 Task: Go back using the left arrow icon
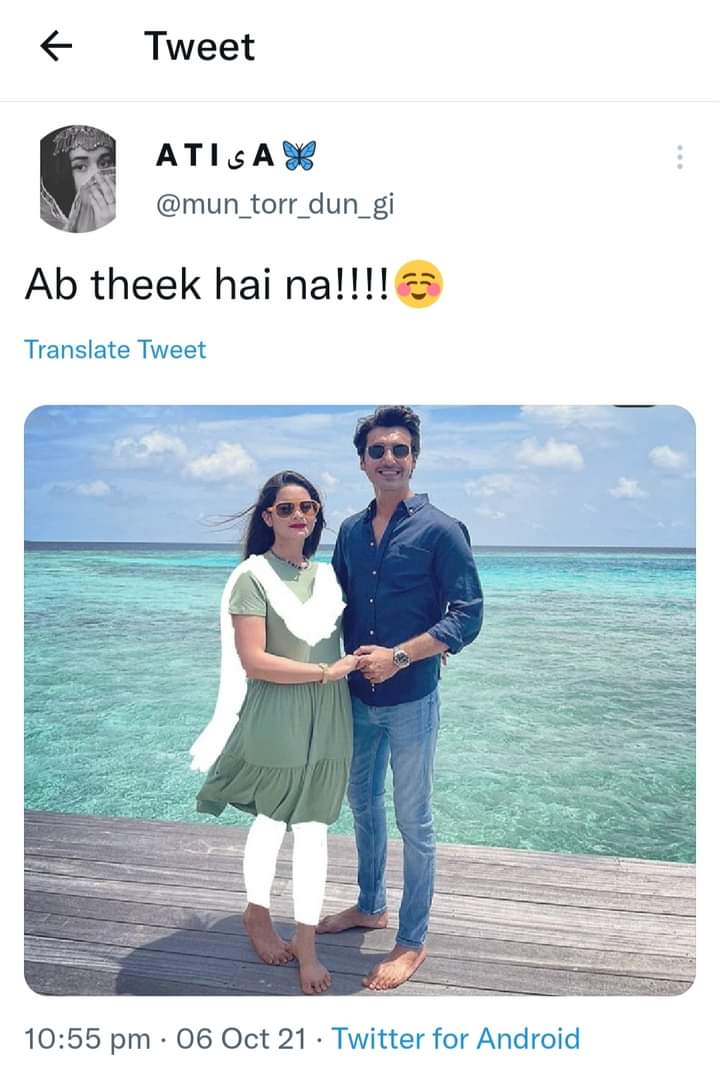pos(56,47)
